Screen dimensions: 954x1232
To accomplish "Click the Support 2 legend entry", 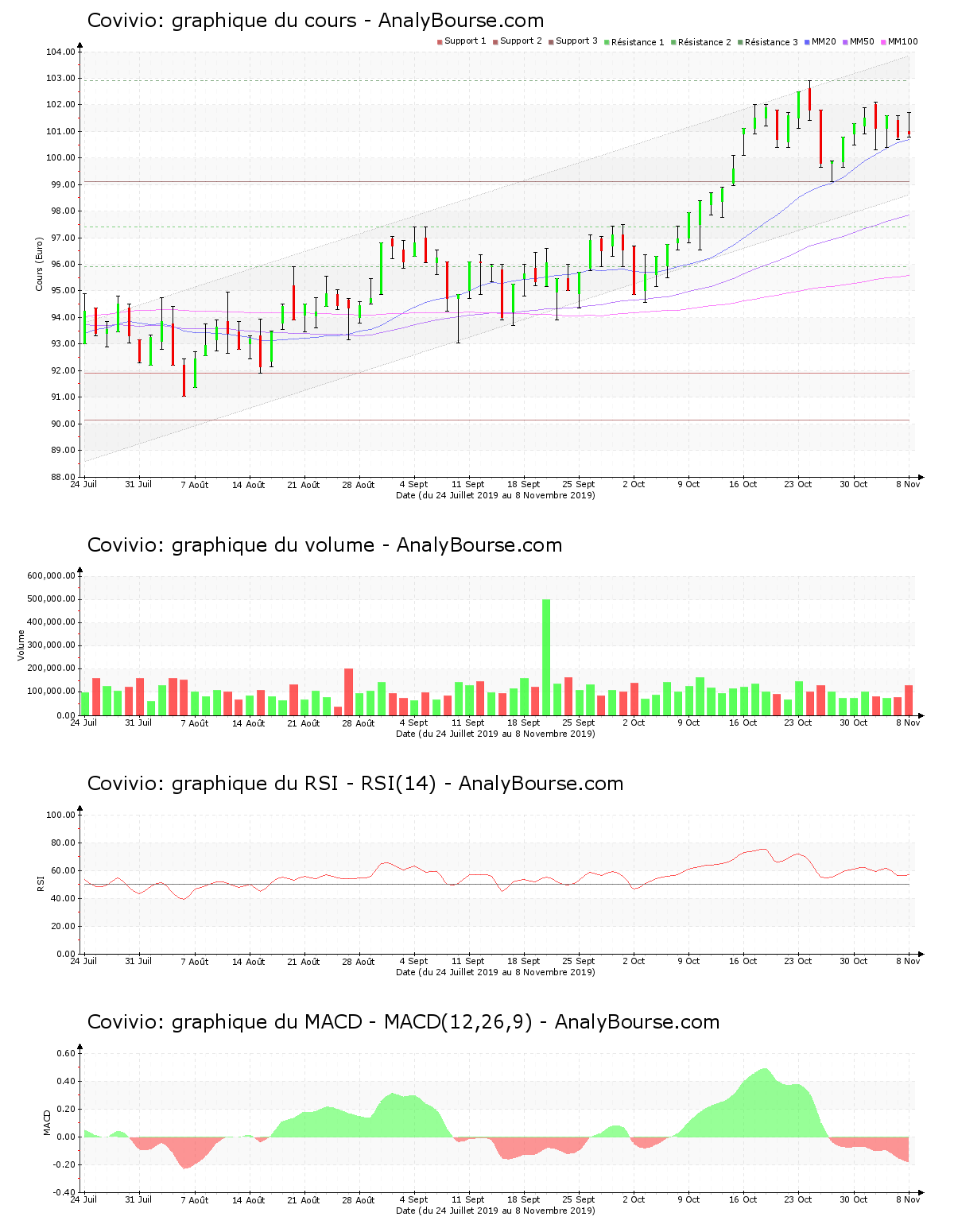I will click(517, 41).
